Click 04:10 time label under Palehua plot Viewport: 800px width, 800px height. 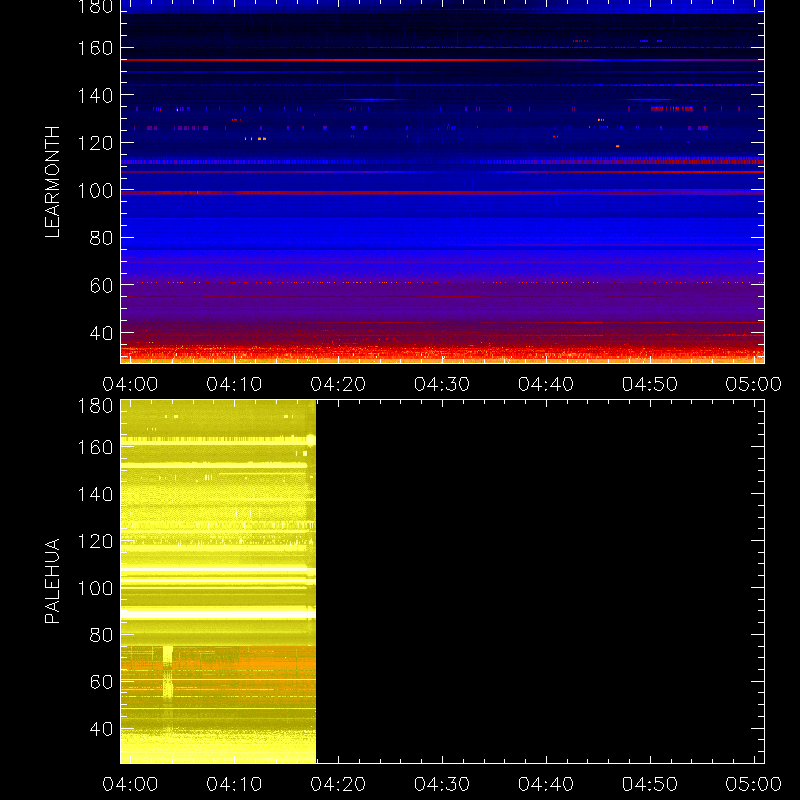(234, 784)
